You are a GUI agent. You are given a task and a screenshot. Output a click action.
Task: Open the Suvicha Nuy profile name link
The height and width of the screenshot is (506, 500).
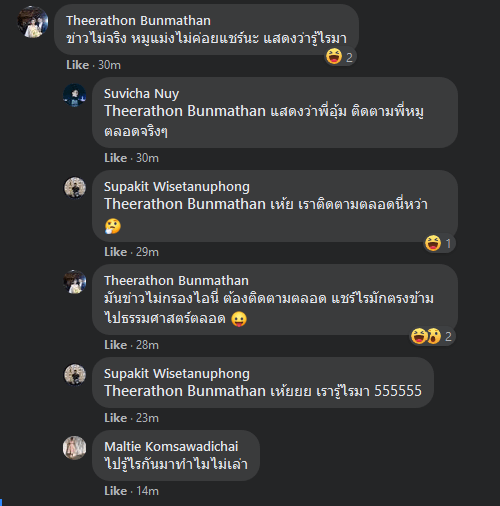tap(141, 94)
